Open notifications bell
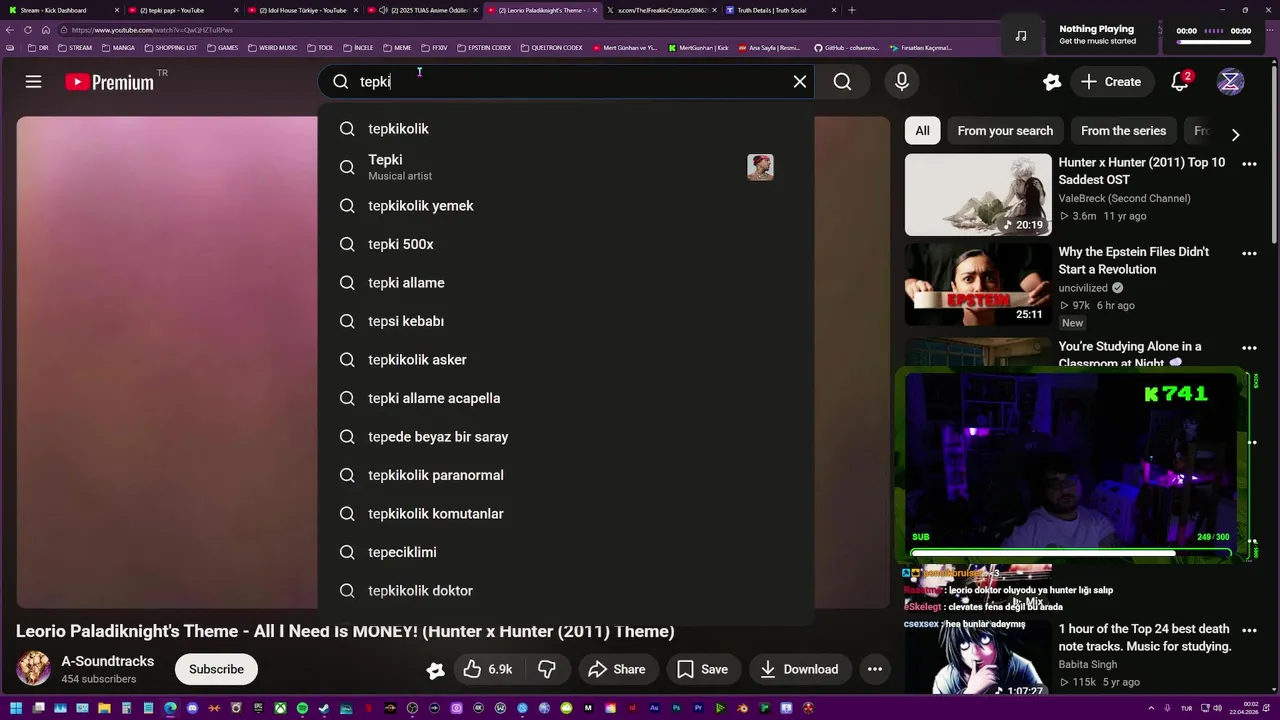Viewport: 1280px width, 720px height. (x=1180, y=82)
